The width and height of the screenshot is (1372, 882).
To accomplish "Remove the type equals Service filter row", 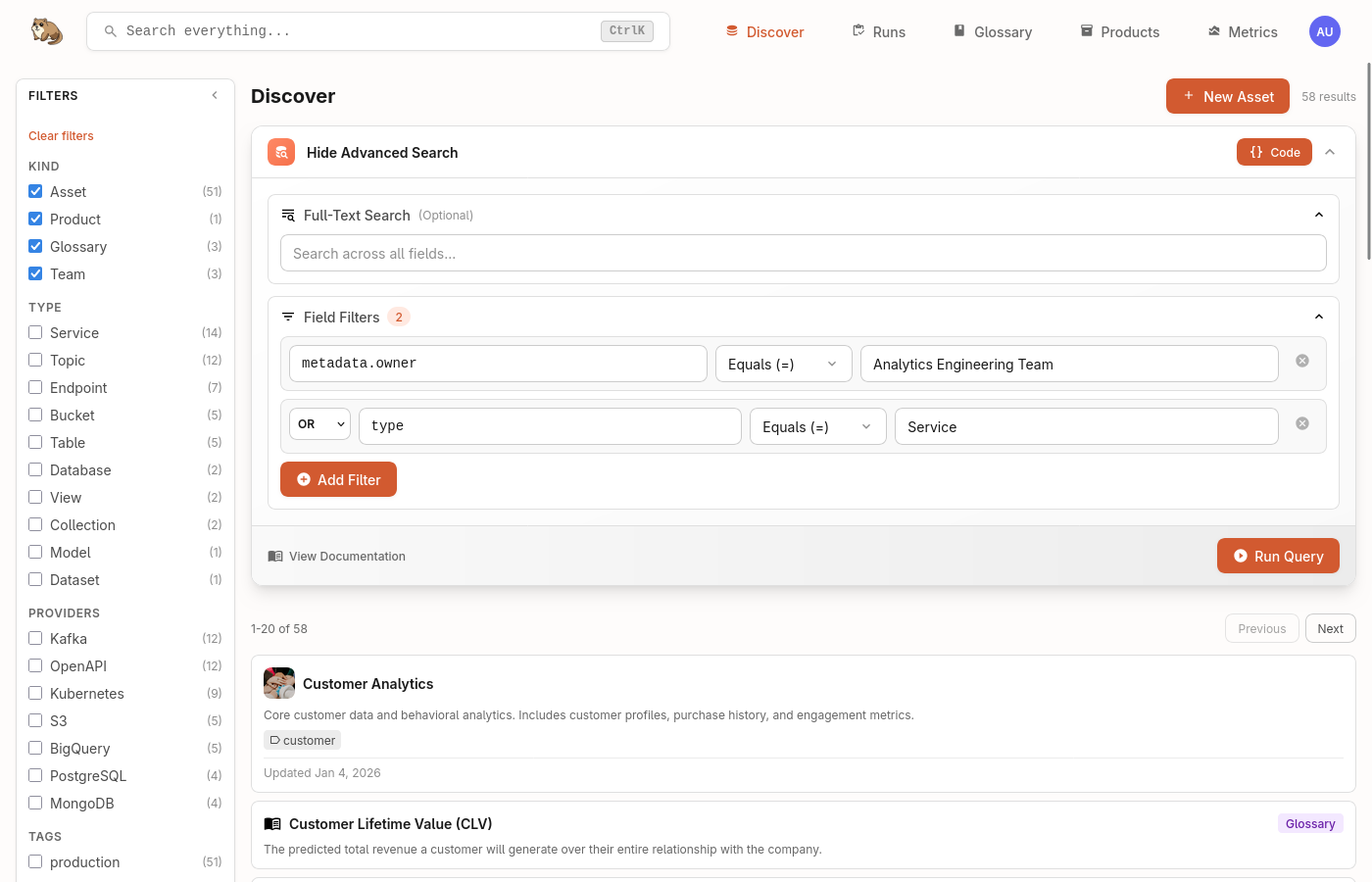I will pos(1301,423).
